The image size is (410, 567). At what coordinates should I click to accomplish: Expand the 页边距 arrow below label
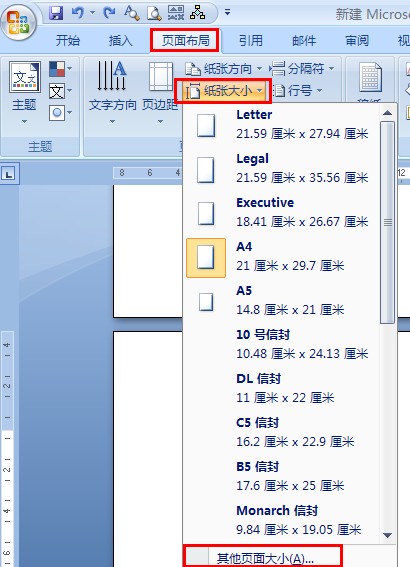coord(160,122)
